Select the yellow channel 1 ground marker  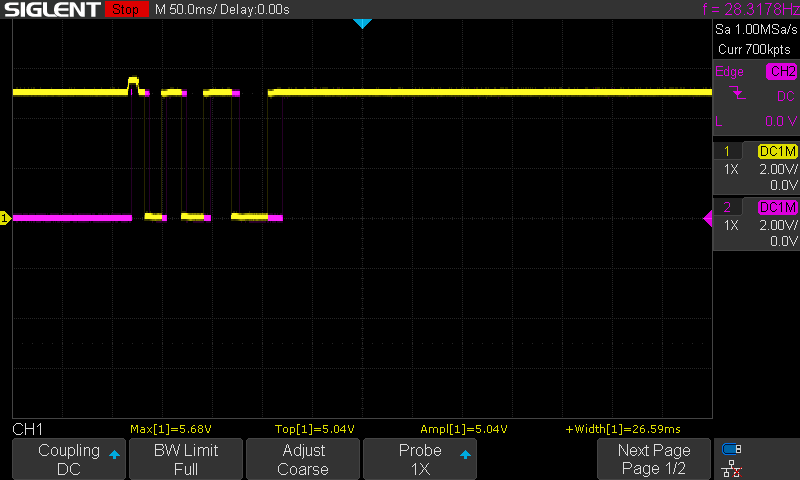pos(5,218)
